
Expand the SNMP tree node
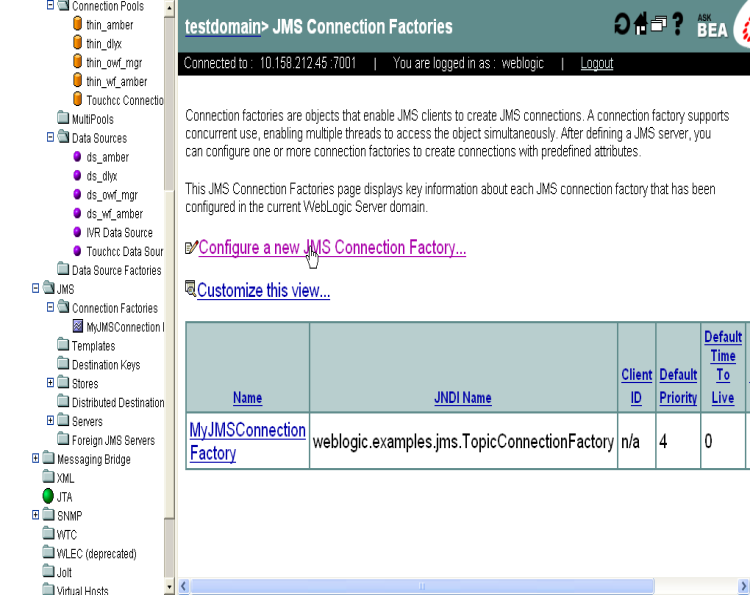[x=35, y=515]
